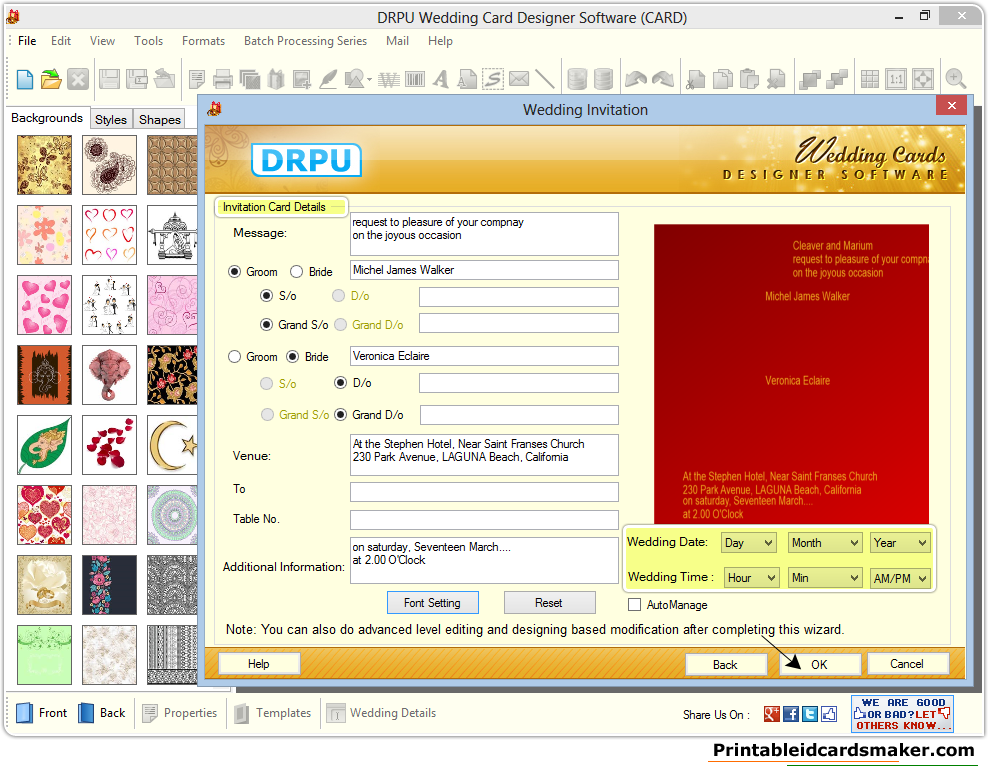Share on Google Plus icon
This screenshot has width=988, height=766.
tap(772, 714)
